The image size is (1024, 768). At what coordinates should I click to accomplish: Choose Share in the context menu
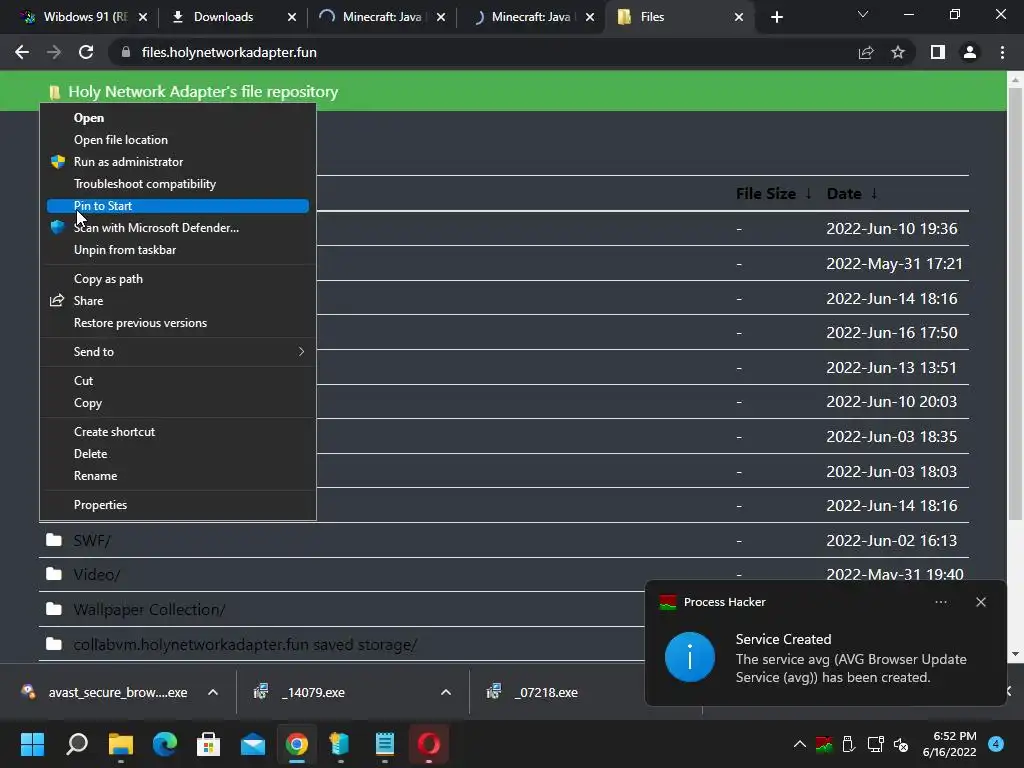pos(178,301)
